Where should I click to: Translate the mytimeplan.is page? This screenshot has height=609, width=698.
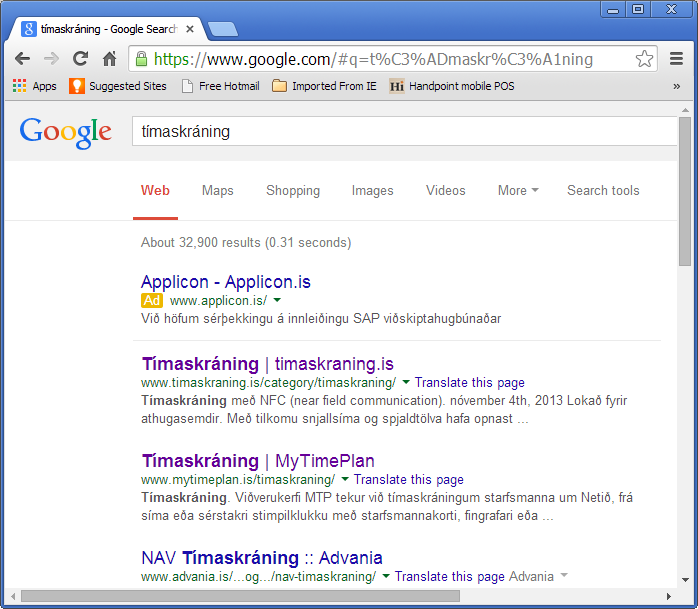point(409,479)
